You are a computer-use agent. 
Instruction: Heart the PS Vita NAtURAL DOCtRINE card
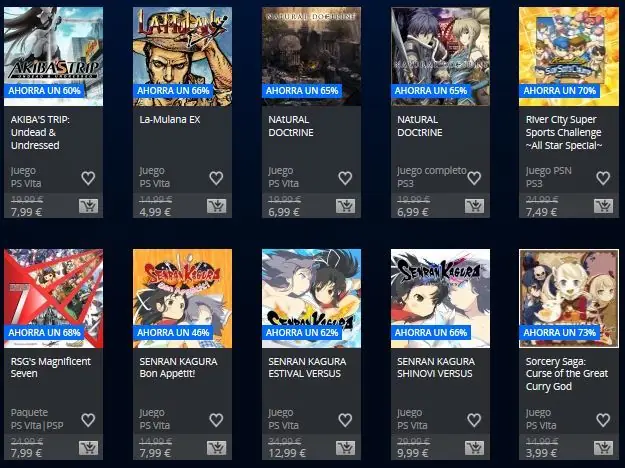tap(345, 178)
